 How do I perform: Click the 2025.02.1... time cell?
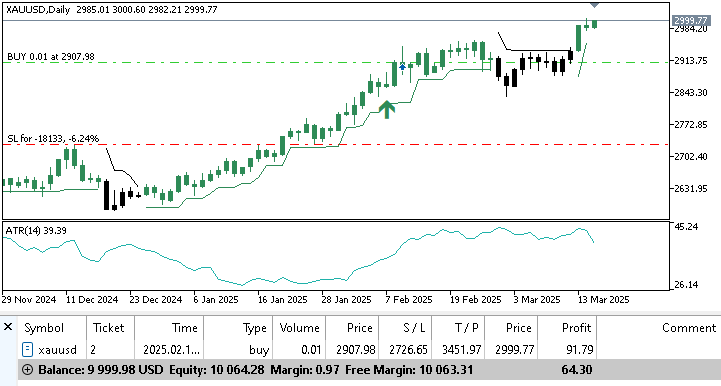(172, 350)
